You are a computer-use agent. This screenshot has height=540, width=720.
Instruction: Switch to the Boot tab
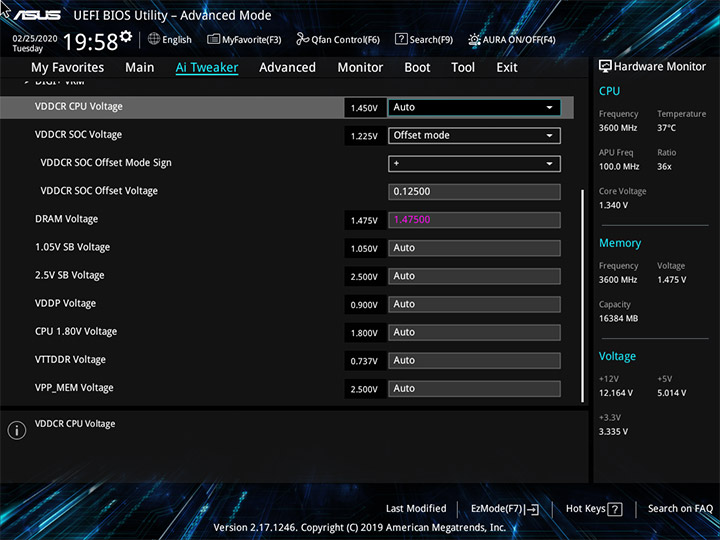[x=417, y=68]
